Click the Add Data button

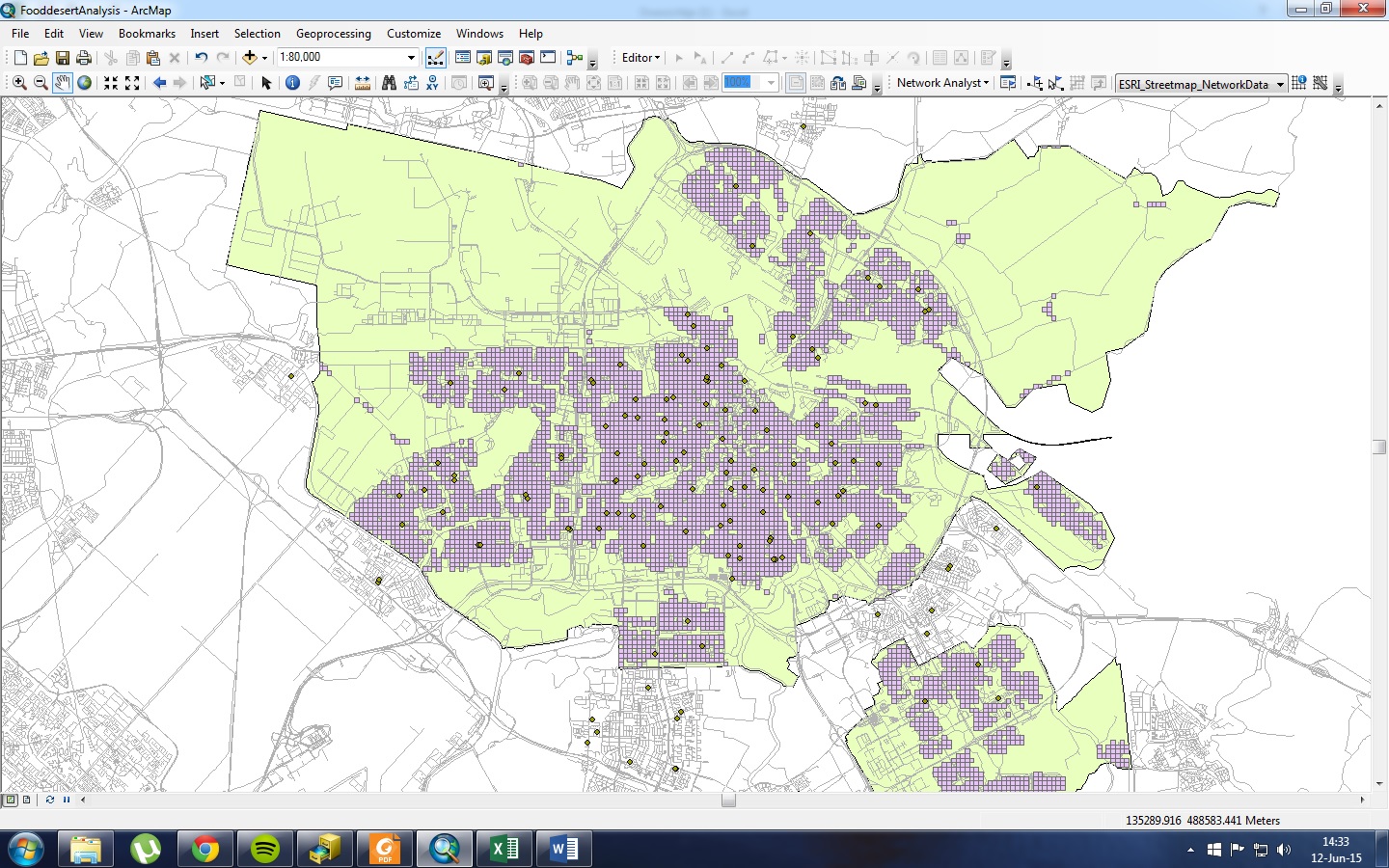pyautogui.click(x=250, y=58)
